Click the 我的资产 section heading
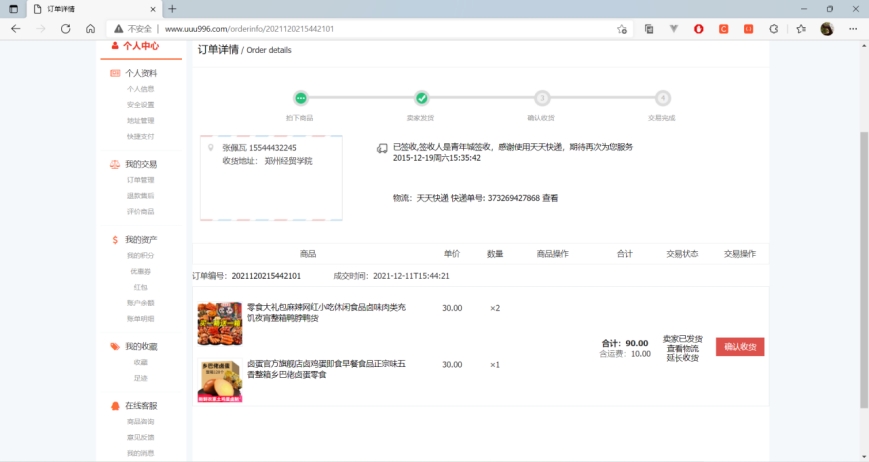The image size is (869, 462). (x=141, y=240)
